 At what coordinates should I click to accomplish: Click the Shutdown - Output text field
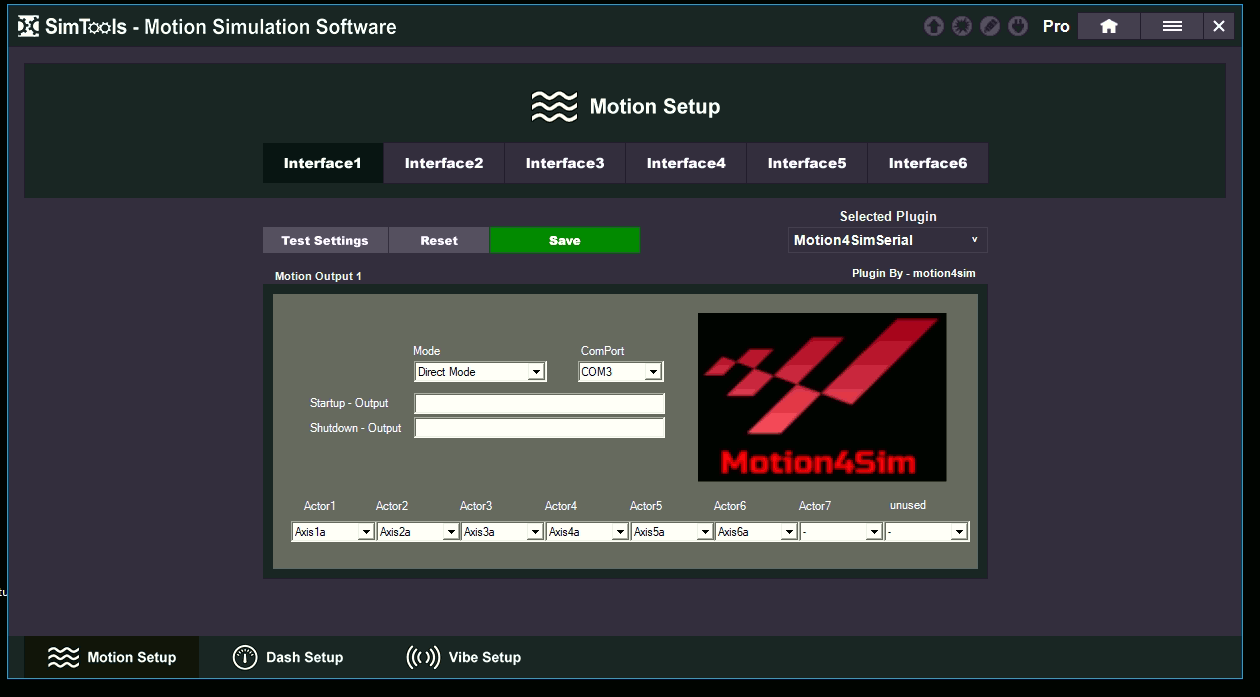[540, 428]
